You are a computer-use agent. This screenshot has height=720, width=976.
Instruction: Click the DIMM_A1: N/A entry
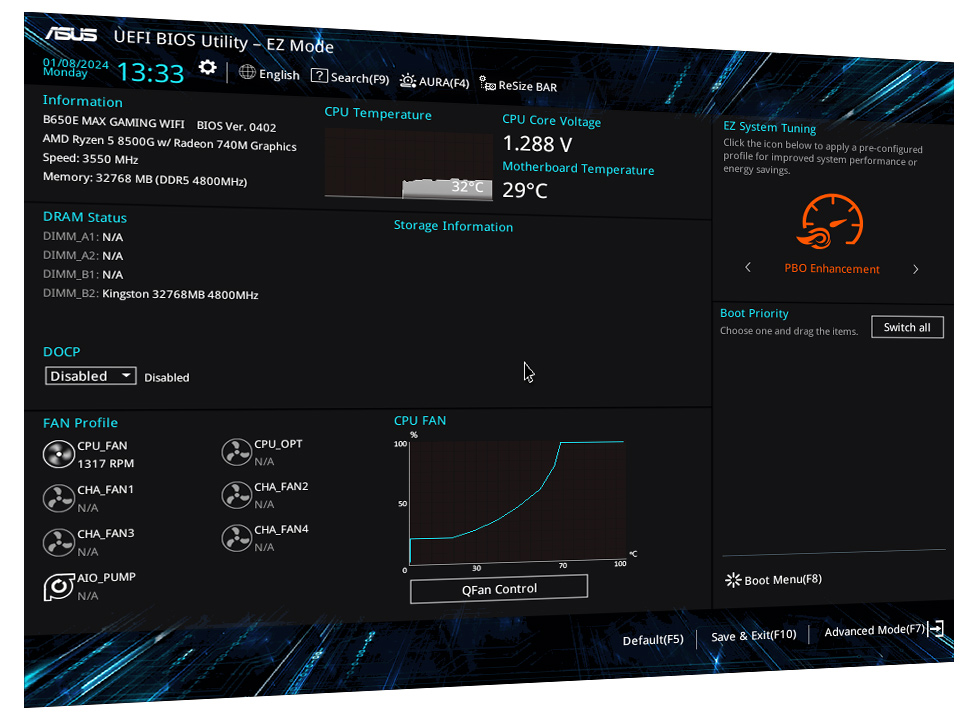[x=83, y=236]
